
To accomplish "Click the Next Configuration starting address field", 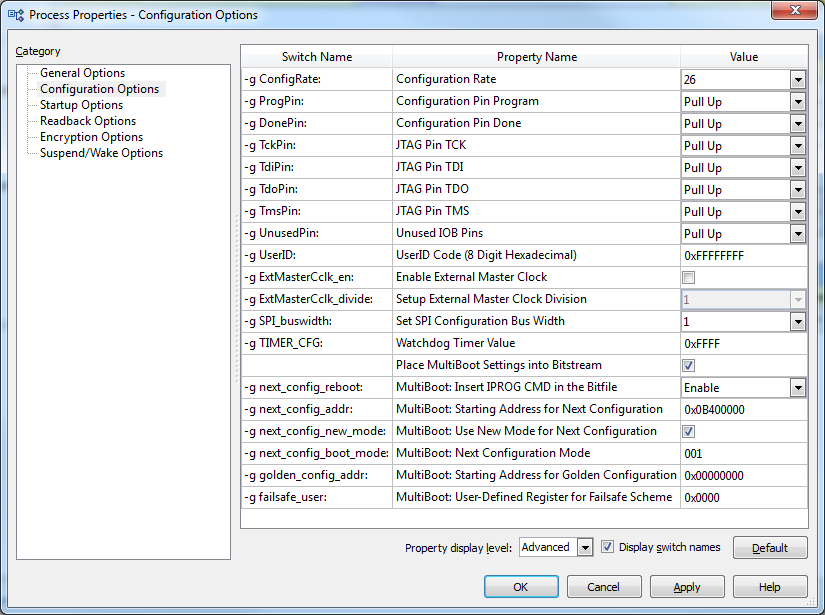I will click(744, 409).
